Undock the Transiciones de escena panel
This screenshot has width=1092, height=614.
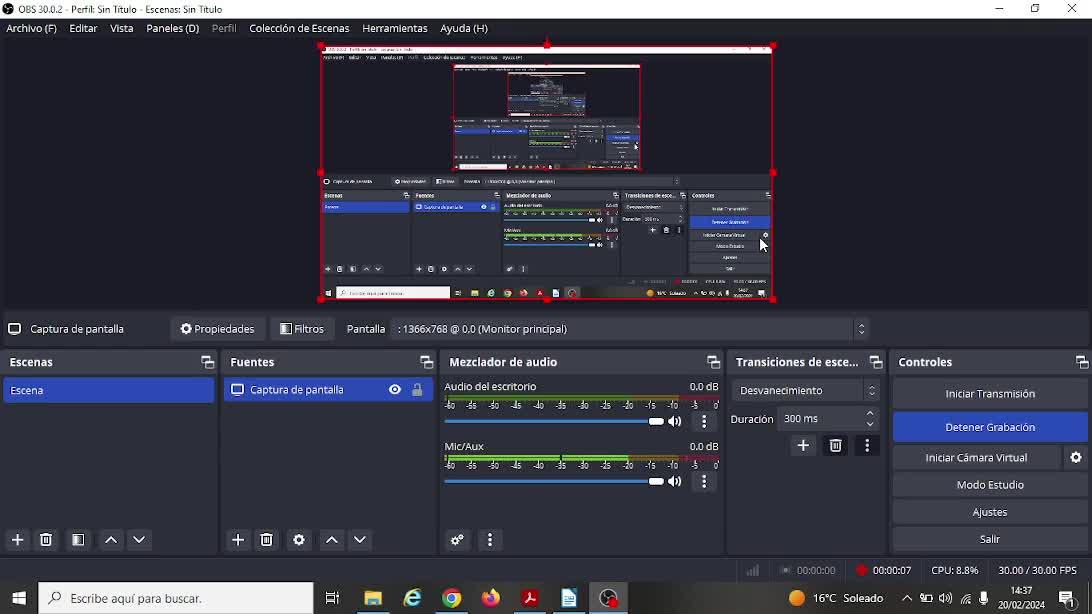click(875, 362)
